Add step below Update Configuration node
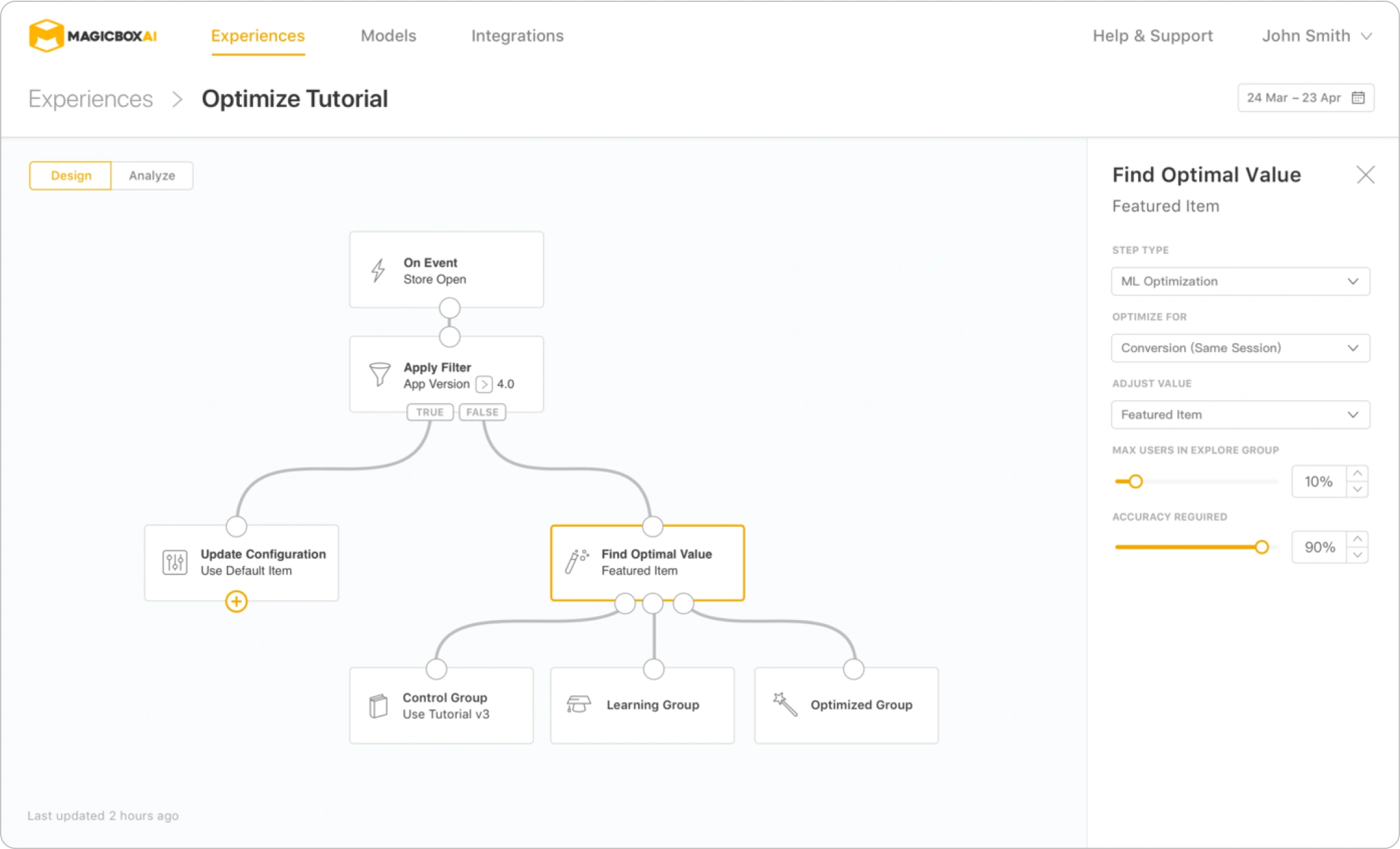Viewport: 1400px width, 849px height. point(236,601)
